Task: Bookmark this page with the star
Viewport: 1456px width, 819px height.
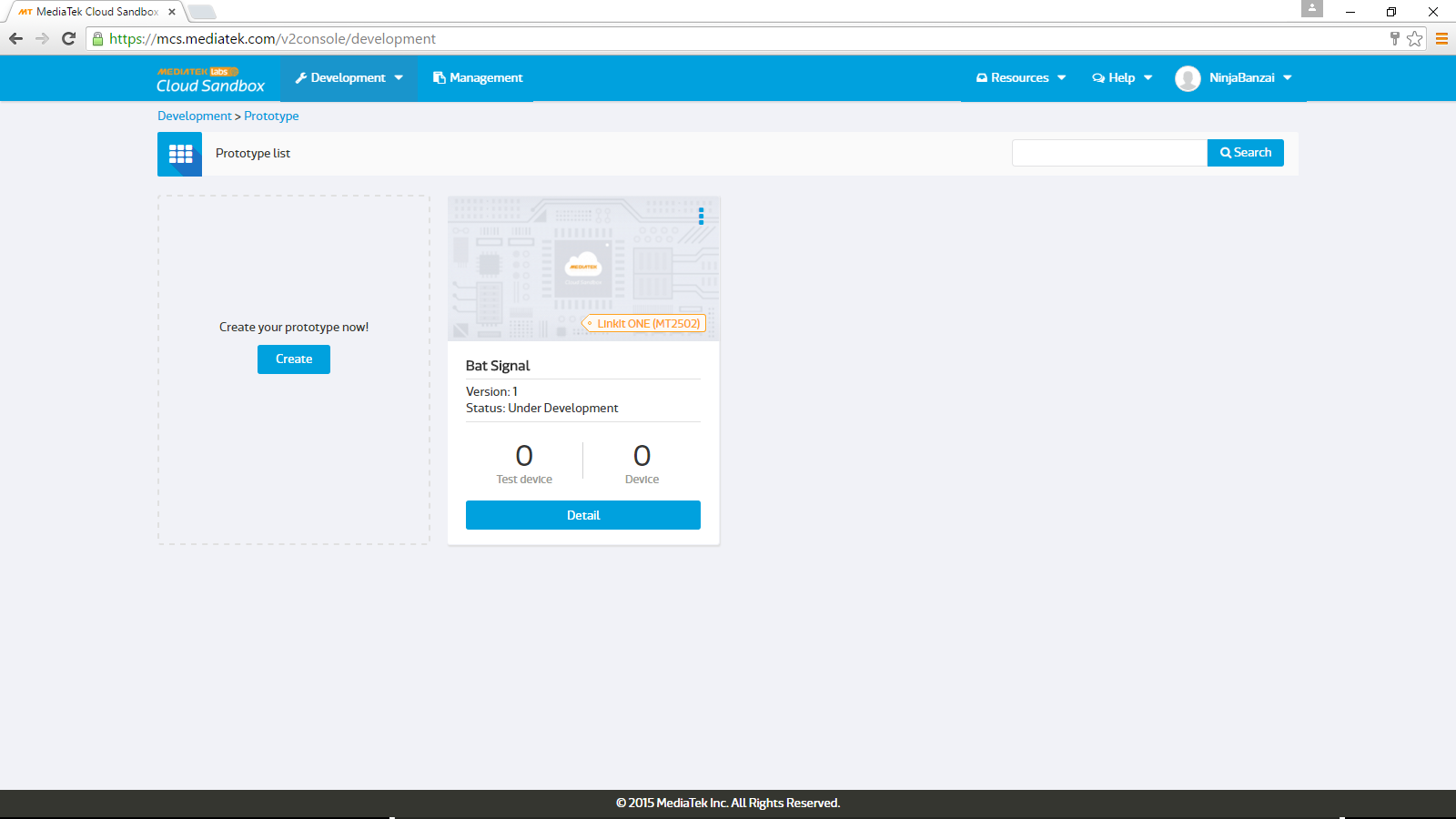Action: pyautogui.click(x=1414, y=38)
